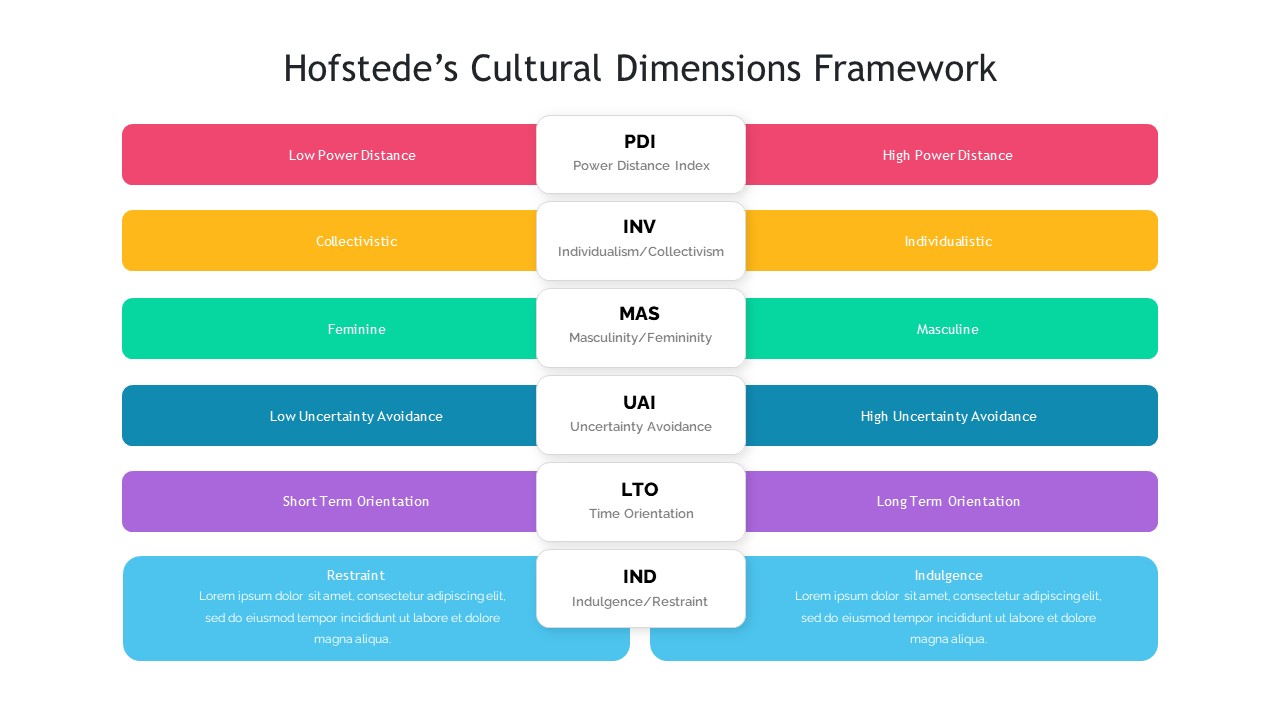Click the Masculine green segment
The image size is (1280, 720).
point(948,328)
